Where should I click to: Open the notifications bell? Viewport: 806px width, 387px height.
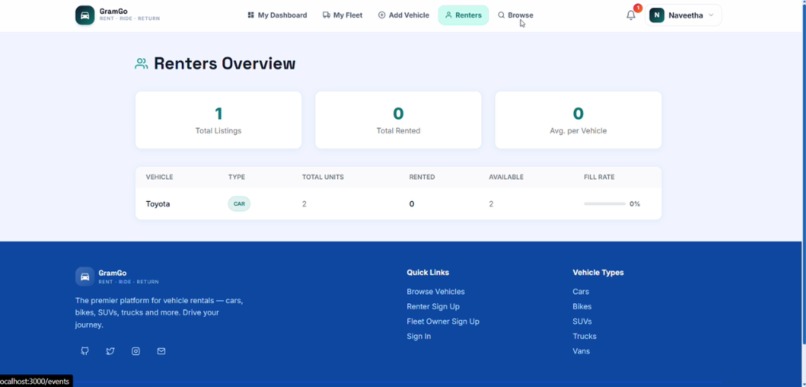click(x=631, y=15)
